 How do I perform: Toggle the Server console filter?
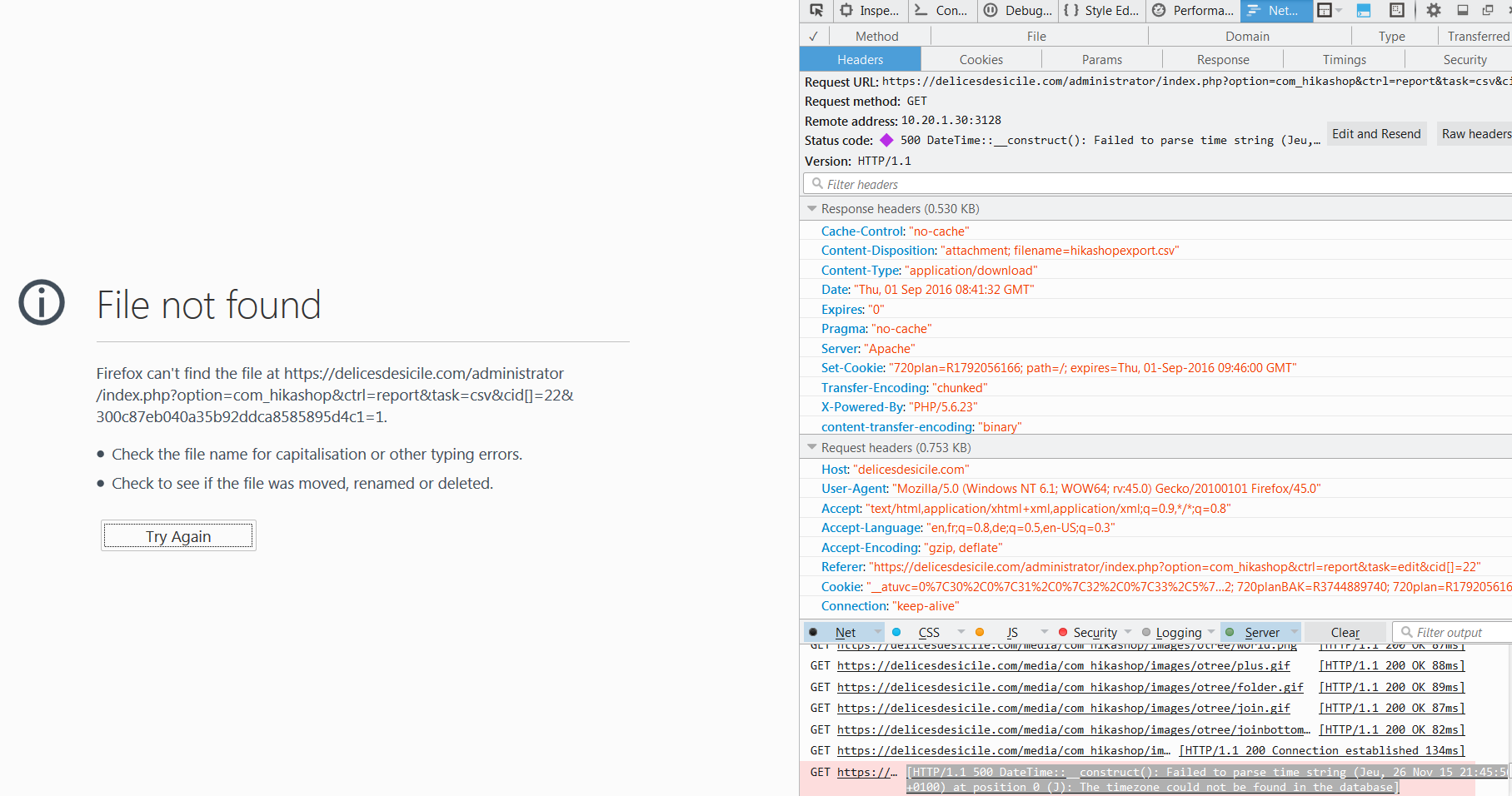(x=1261, y=633)
